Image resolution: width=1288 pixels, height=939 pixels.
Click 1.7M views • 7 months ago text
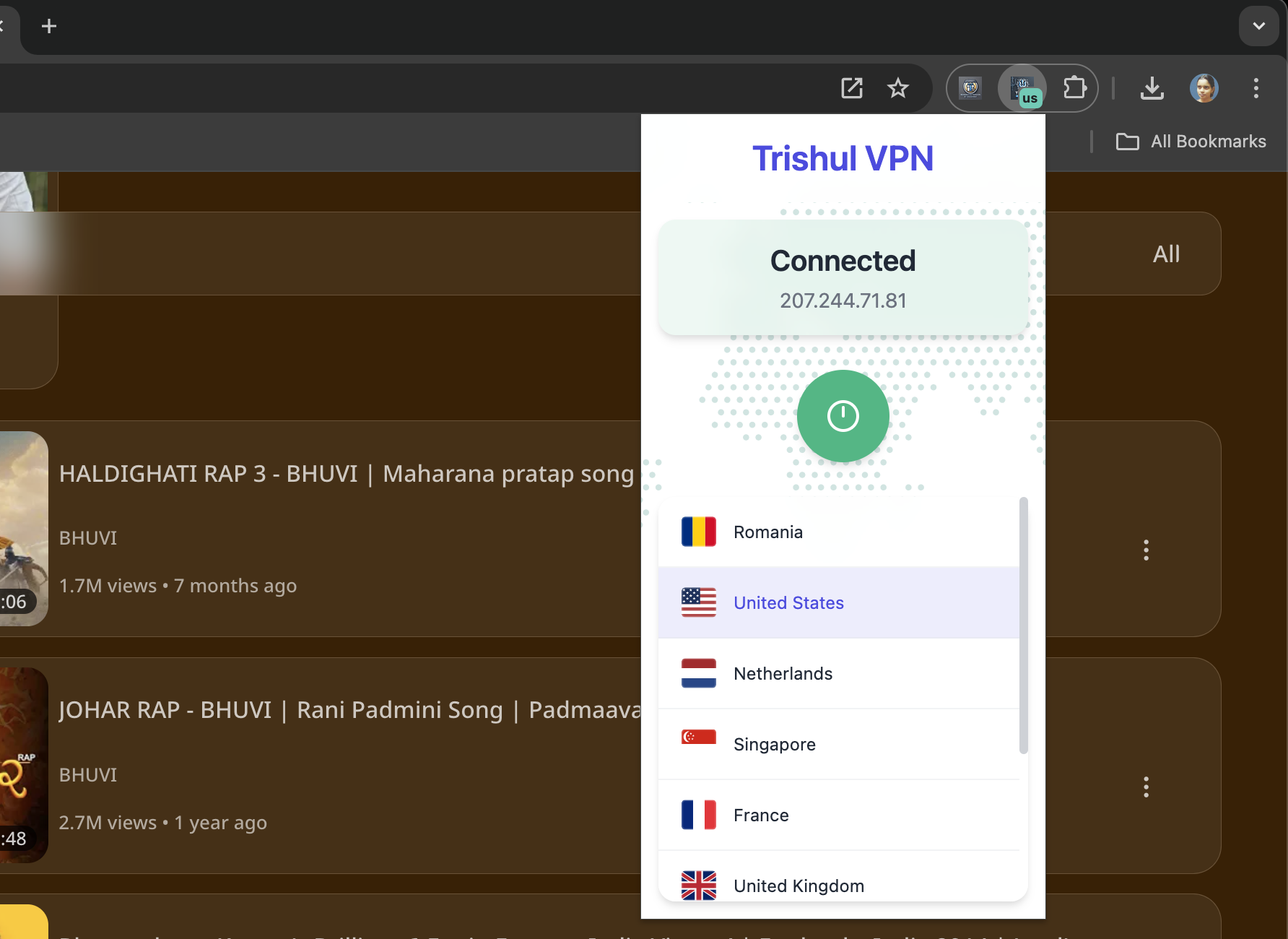tap(178, 586)
